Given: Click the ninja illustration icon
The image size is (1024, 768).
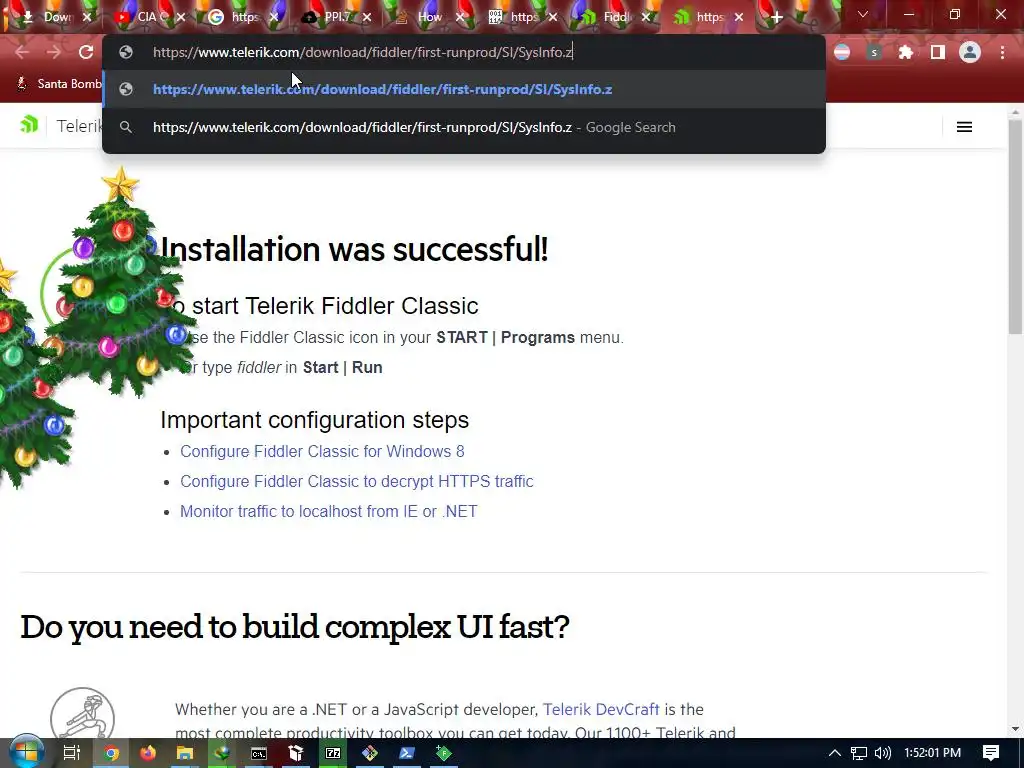Looking at the screenshot, I should [82, 714].
